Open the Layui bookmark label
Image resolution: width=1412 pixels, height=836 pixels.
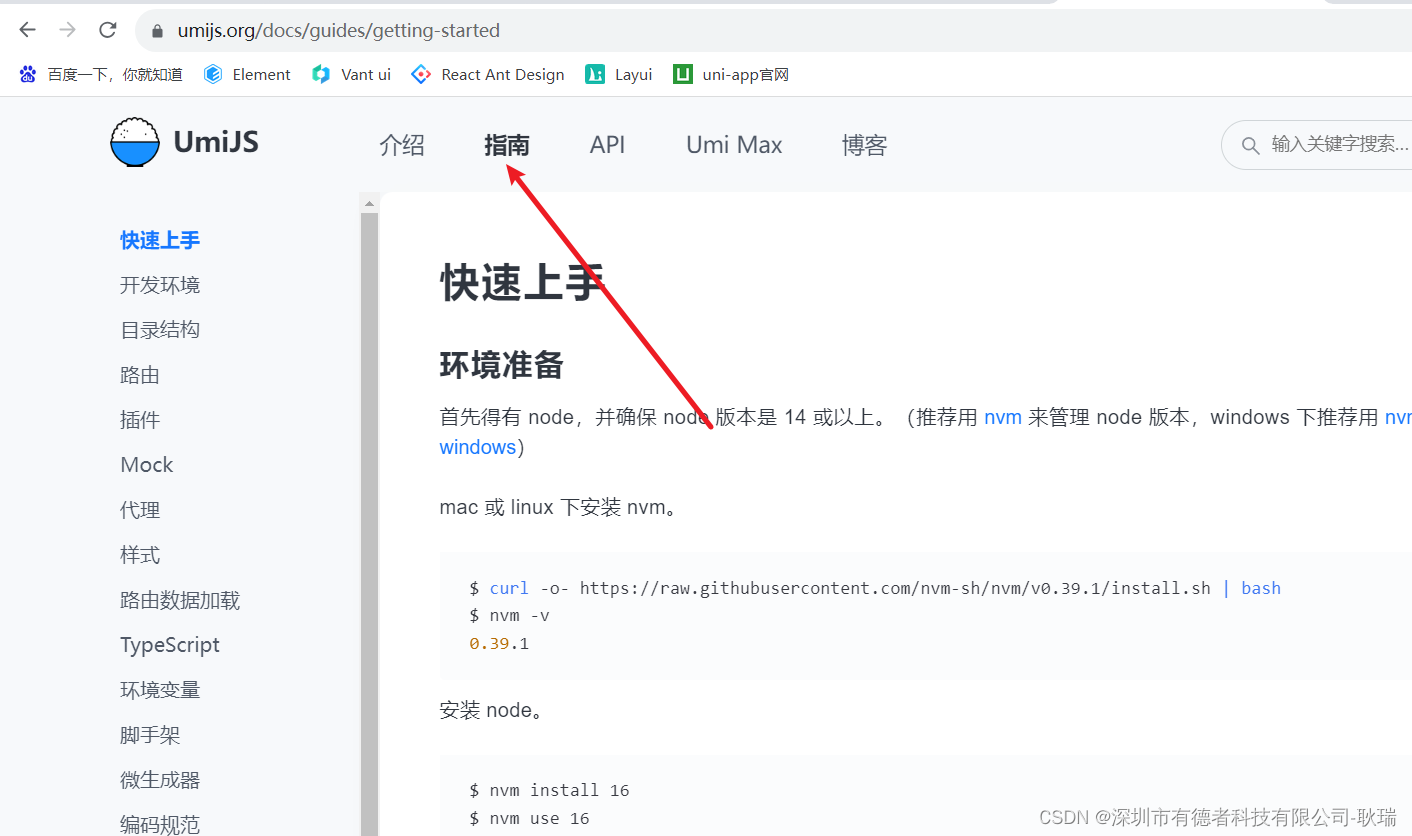click(633, 74)
